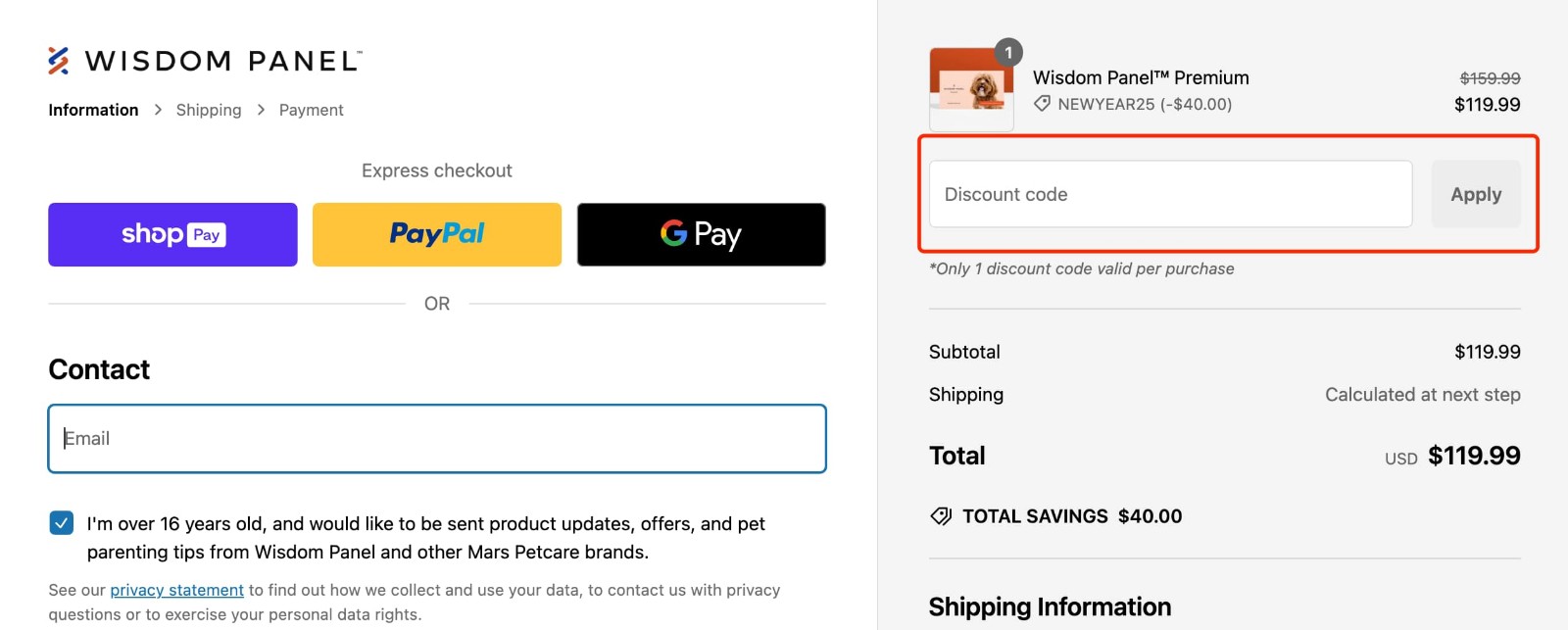Click the Shop Pay express checkout button

tap(171, 234)
